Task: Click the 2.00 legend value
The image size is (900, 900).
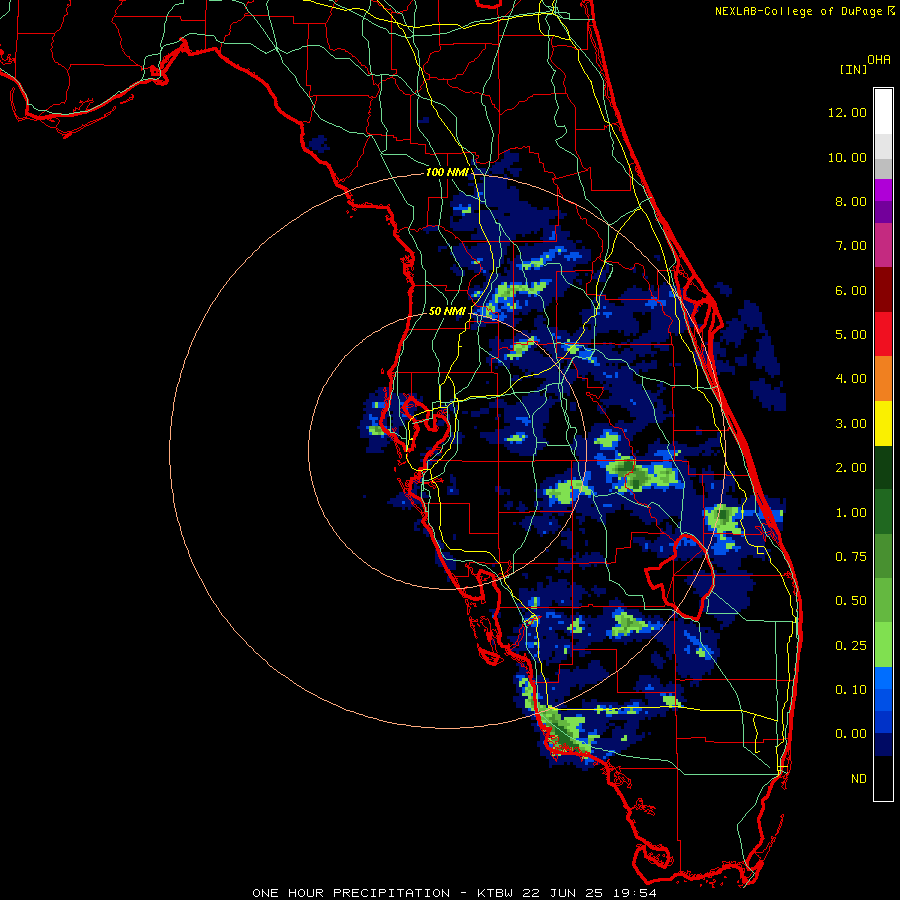Action: coord(851,468)
